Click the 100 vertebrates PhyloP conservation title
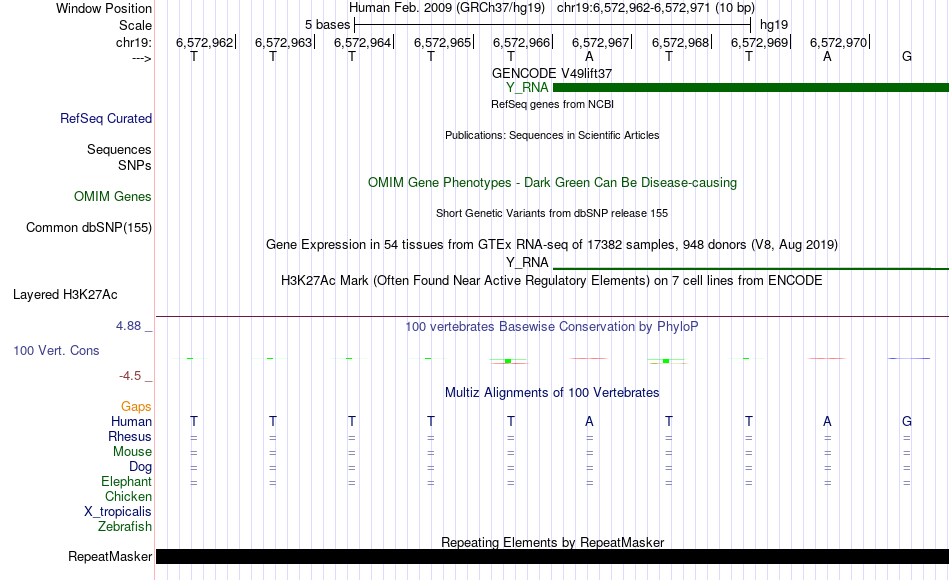The height and width of the screenshot is (580, 950). (552, 327)
